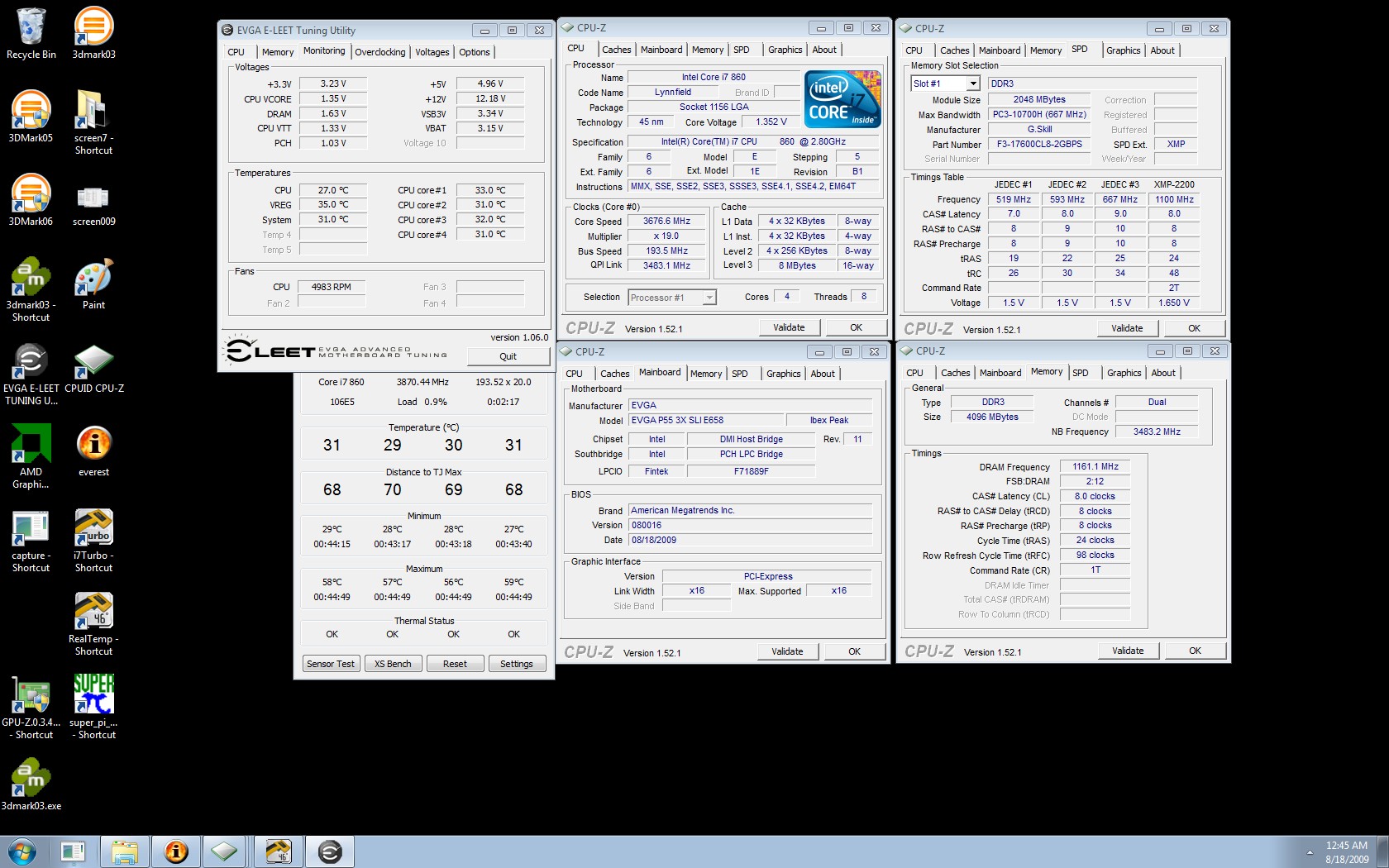Image resolution: width=1389 pixels, height=868 pixels.
Task: Open About tab in the Memory CPU-Z window
Action: (1162, 373)
